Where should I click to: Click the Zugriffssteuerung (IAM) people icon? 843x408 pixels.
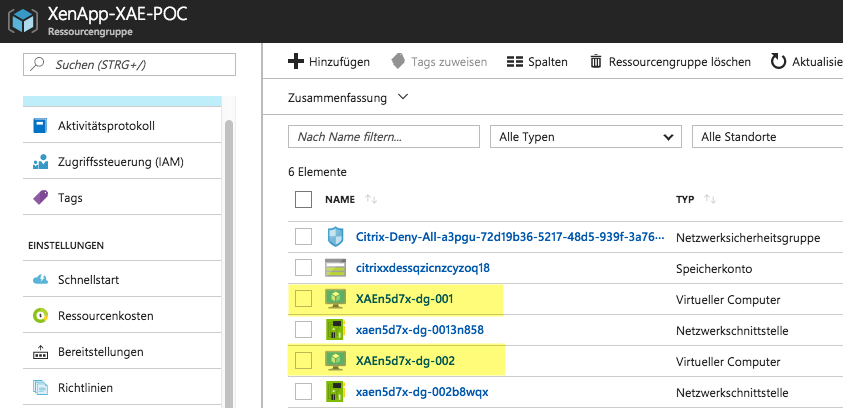click(x=41, y=162)
